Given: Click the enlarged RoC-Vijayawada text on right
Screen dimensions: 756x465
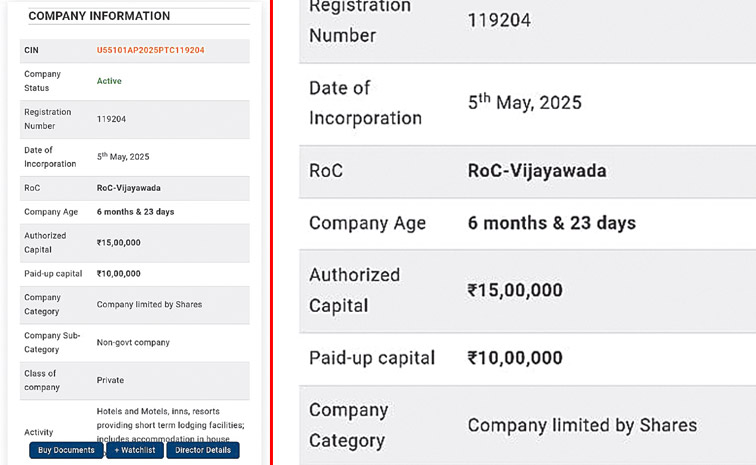Looking at the screenshot, I should (536, 170).
